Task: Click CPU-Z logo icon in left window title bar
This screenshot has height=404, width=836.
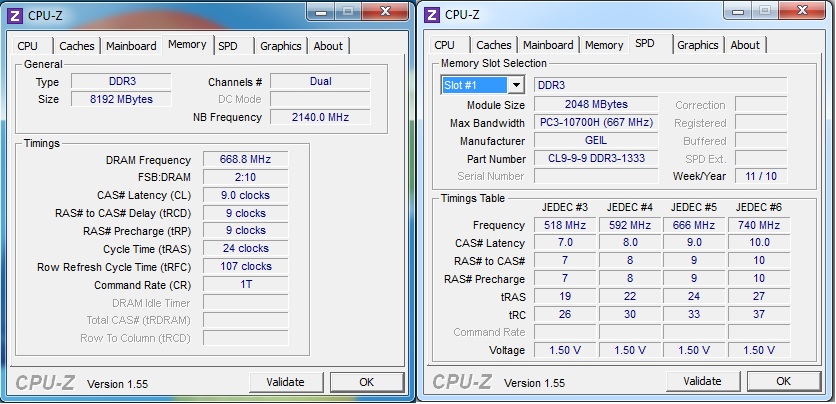Action: point(15,15)
